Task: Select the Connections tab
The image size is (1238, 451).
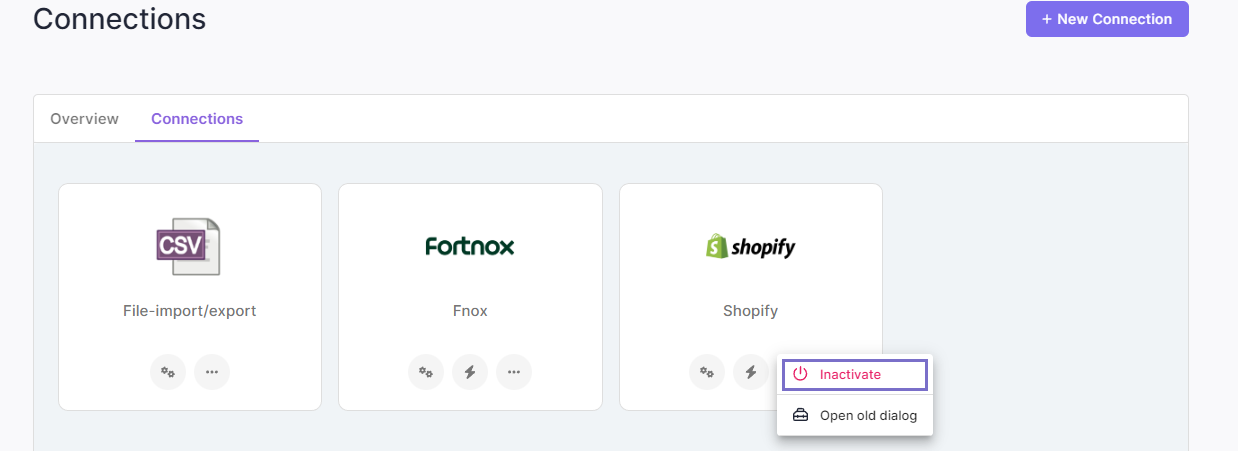Action: click(197, 119)
